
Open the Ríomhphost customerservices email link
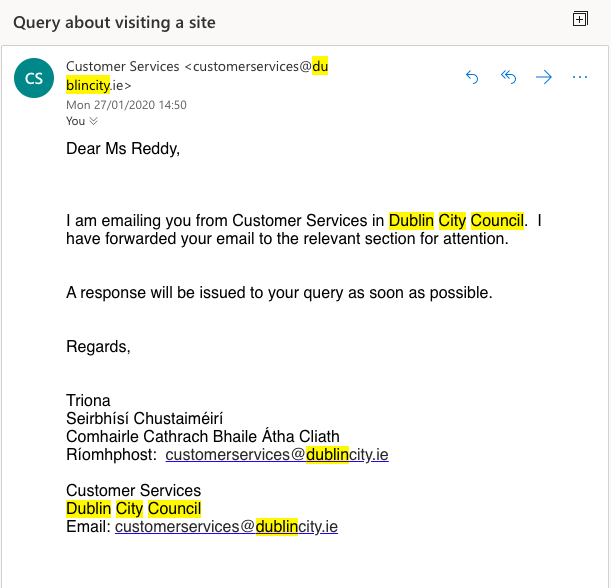[277, 455]
